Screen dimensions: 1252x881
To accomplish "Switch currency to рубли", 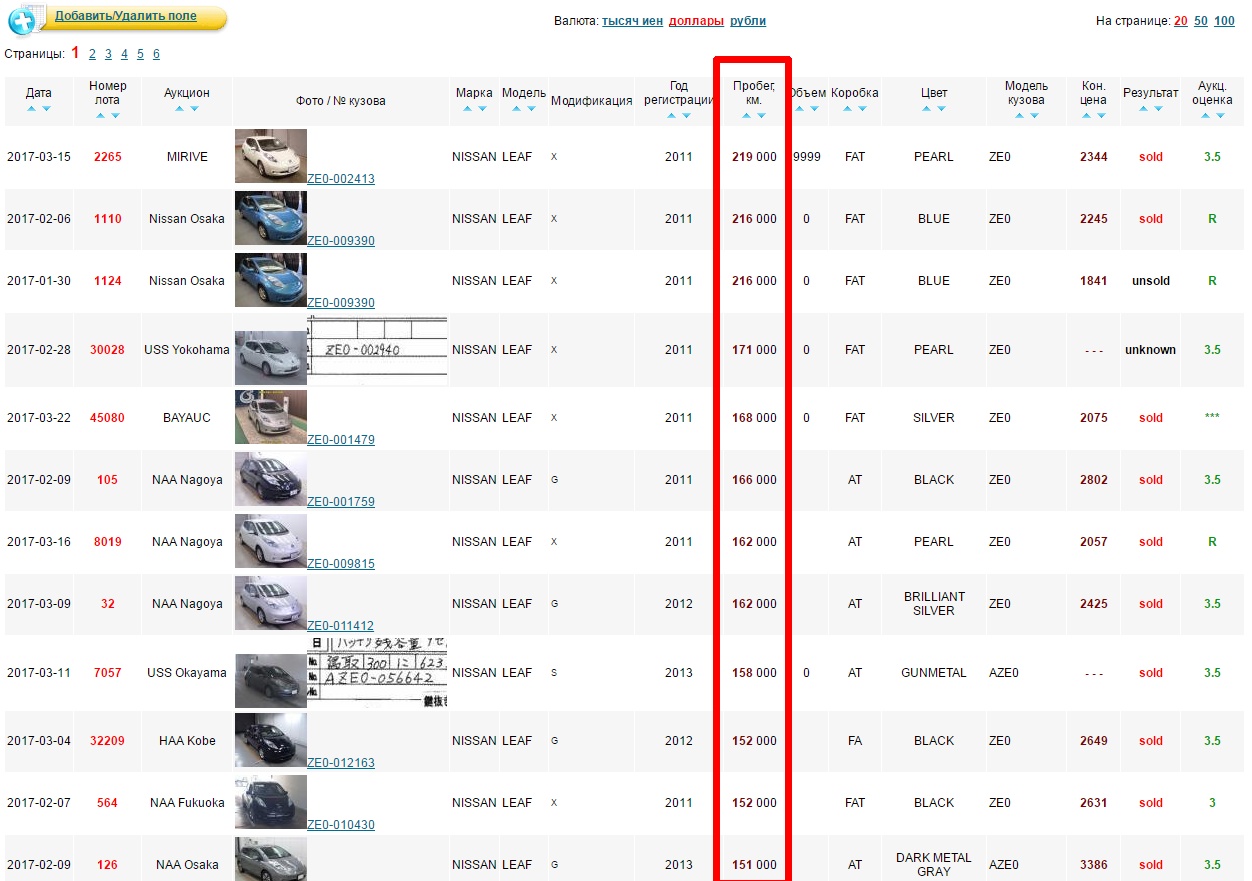I will coord(748,21).
